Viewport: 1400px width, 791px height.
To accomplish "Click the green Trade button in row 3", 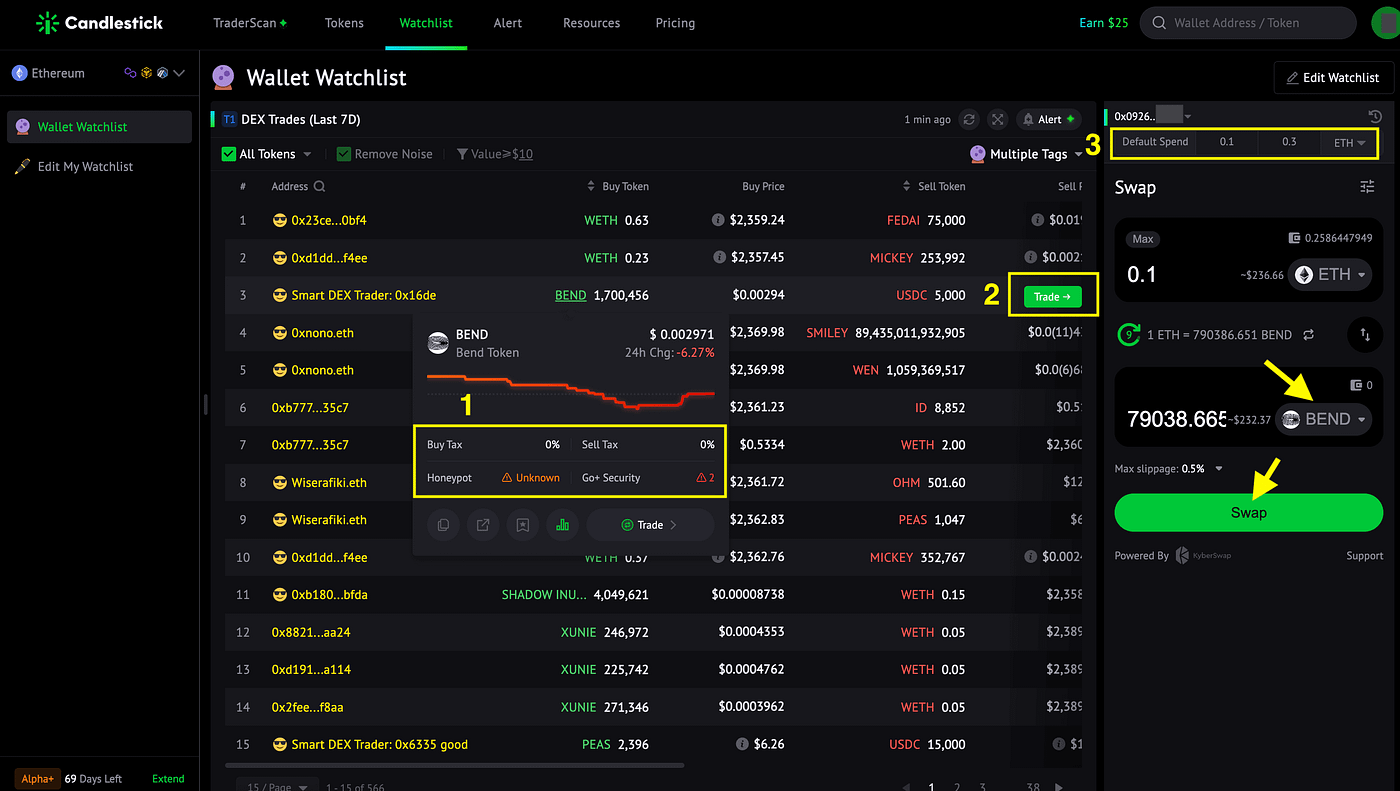I will (x=1052, y=297).
